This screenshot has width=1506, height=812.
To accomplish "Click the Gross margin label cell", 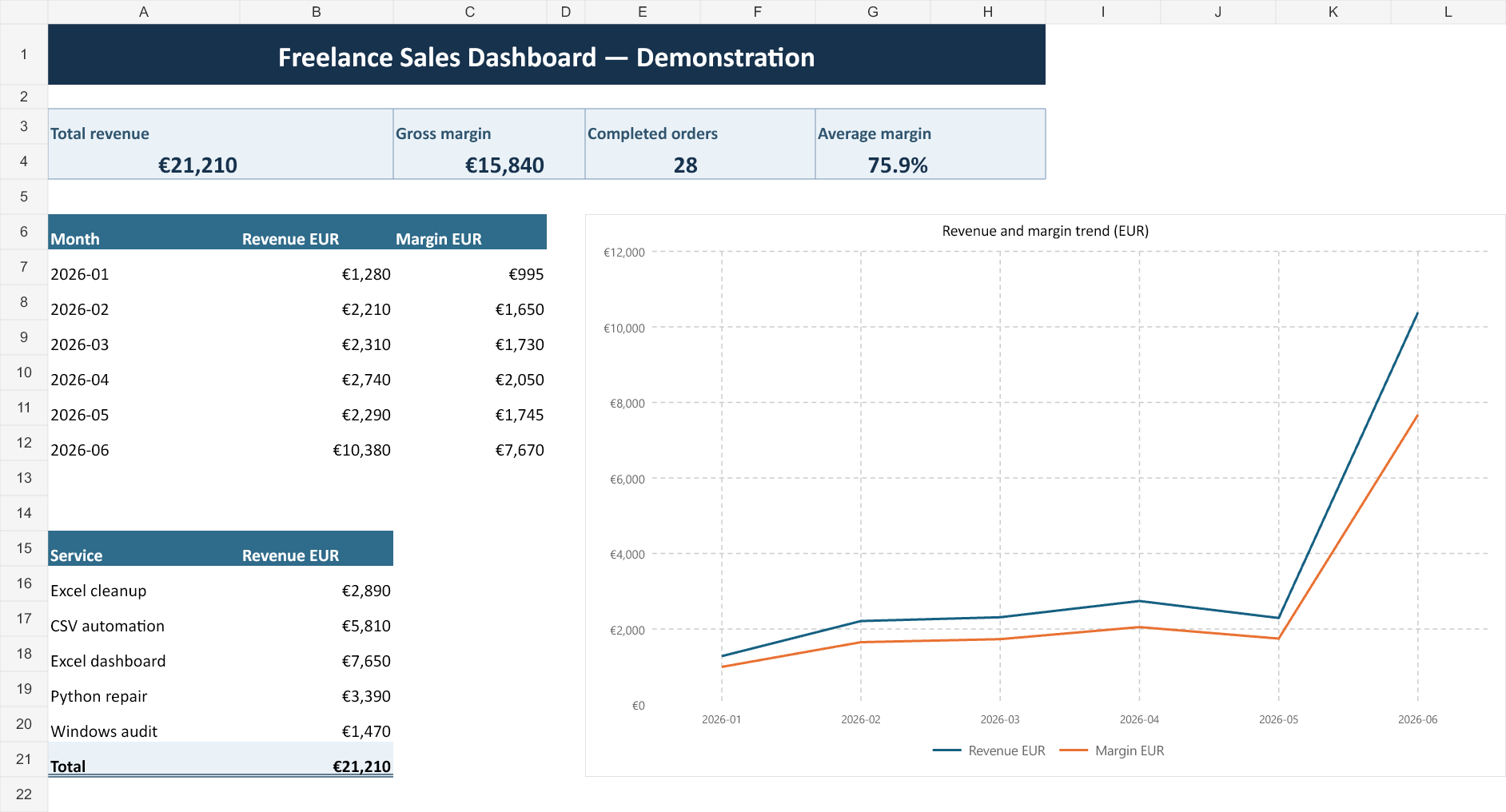I will tap(489, 126).
